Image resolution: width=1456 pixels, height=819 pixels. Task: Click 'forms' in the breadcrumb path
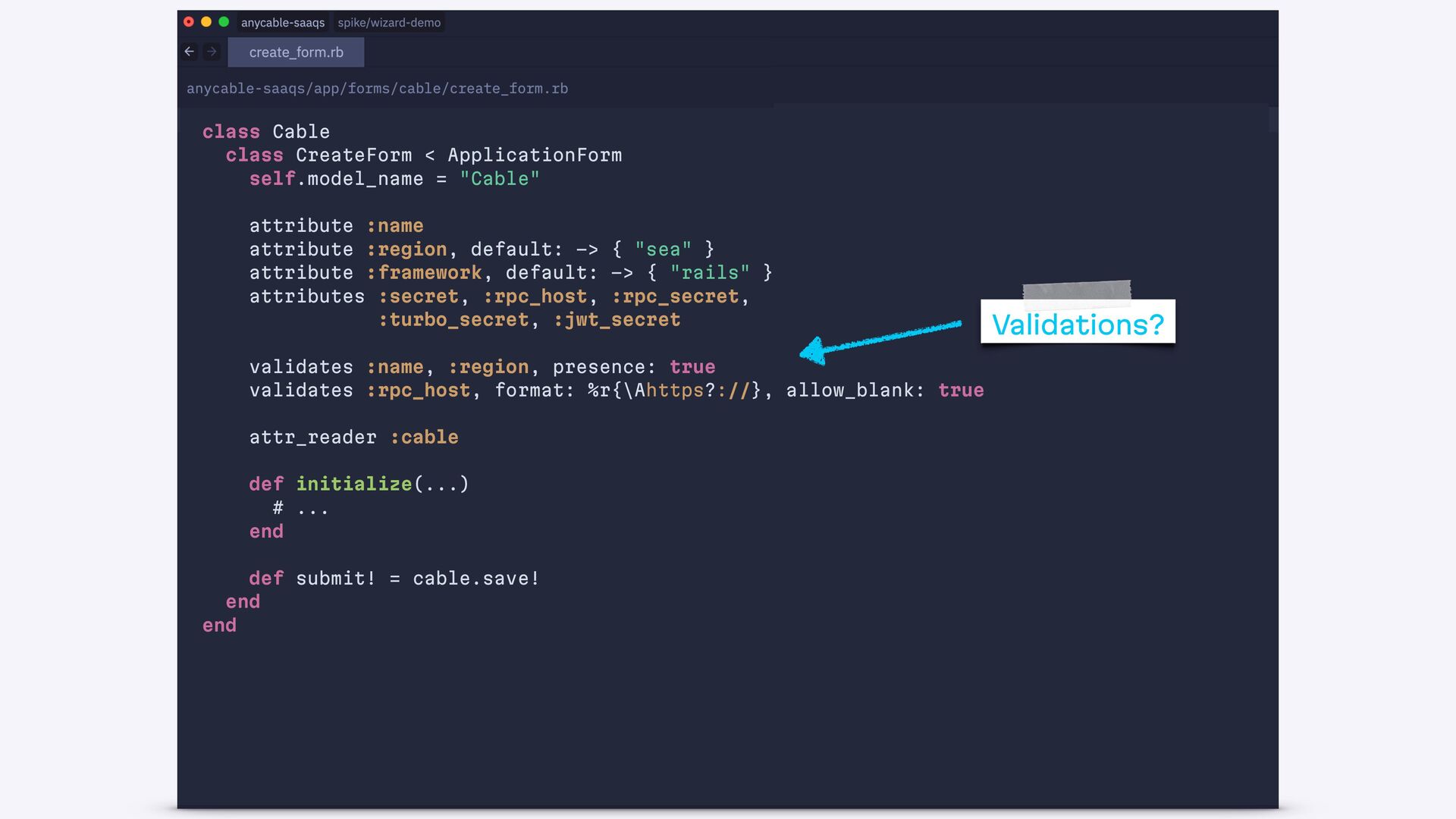369,89
